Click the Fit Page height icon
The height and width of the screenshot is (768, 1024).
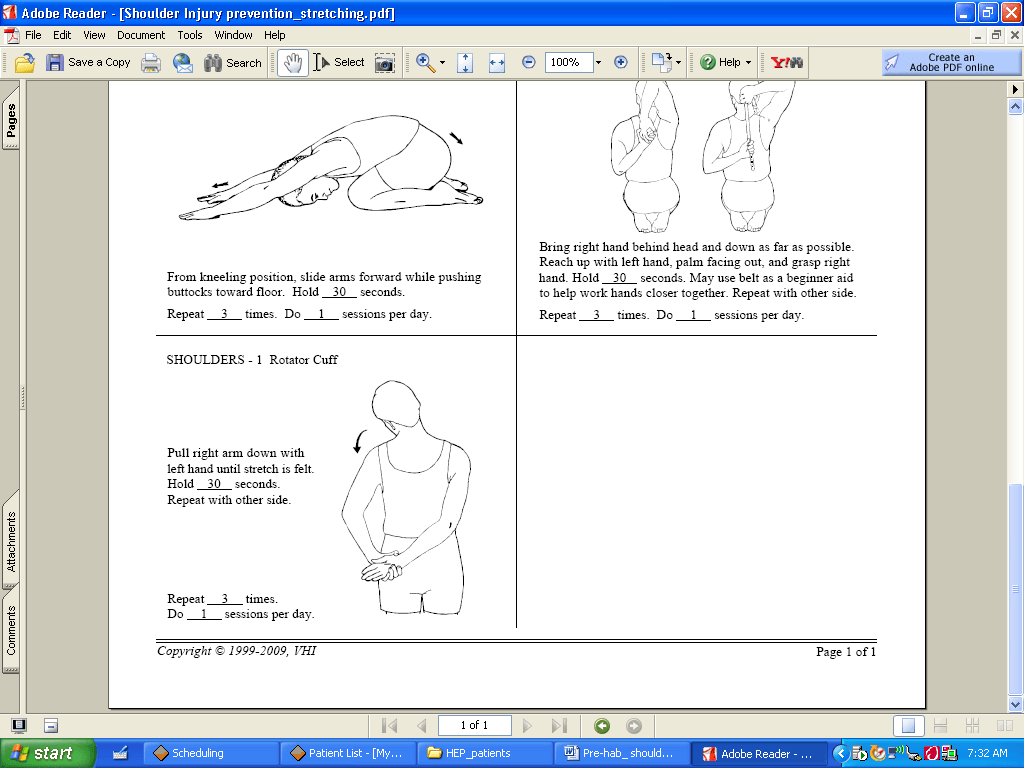[465, 63]
